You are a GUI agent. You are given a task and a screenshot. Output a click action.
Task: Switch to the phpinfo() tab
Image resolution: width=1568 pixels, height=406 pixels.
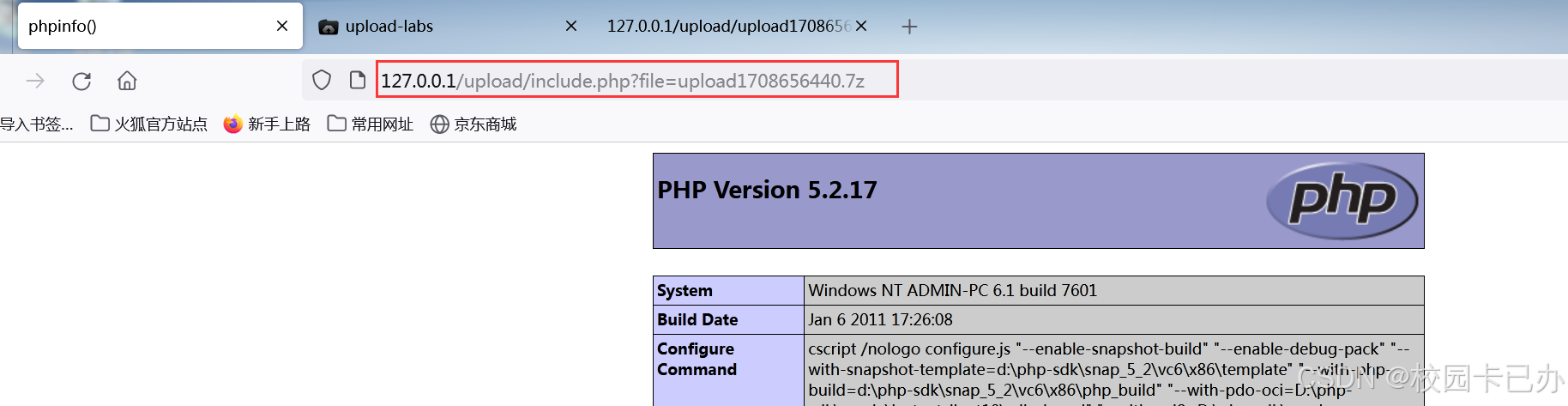click(x=160, y=26)
